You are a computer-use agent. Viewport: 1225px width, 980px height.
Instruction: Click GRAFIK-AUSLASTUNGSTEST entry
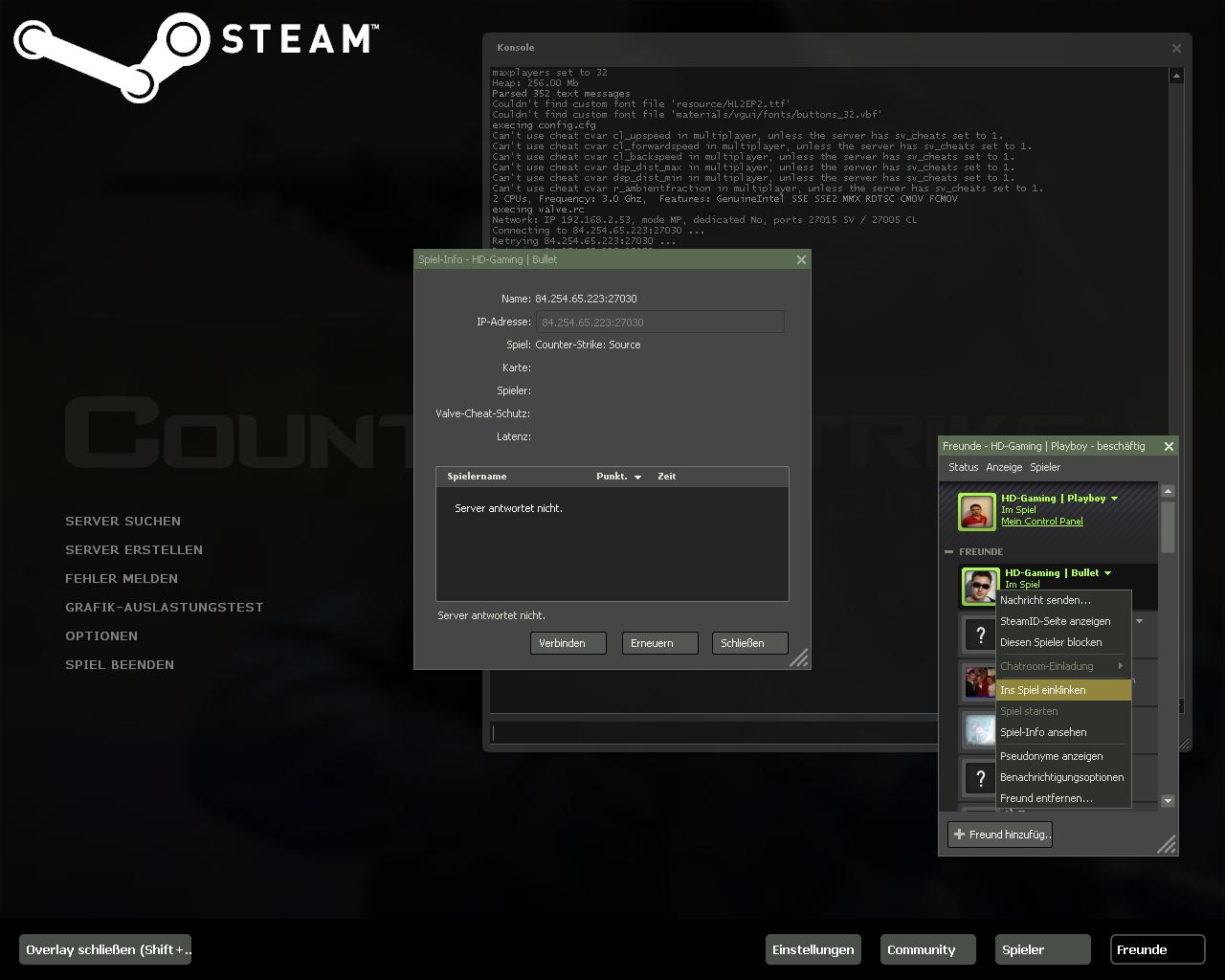click(x=165, y=607)
